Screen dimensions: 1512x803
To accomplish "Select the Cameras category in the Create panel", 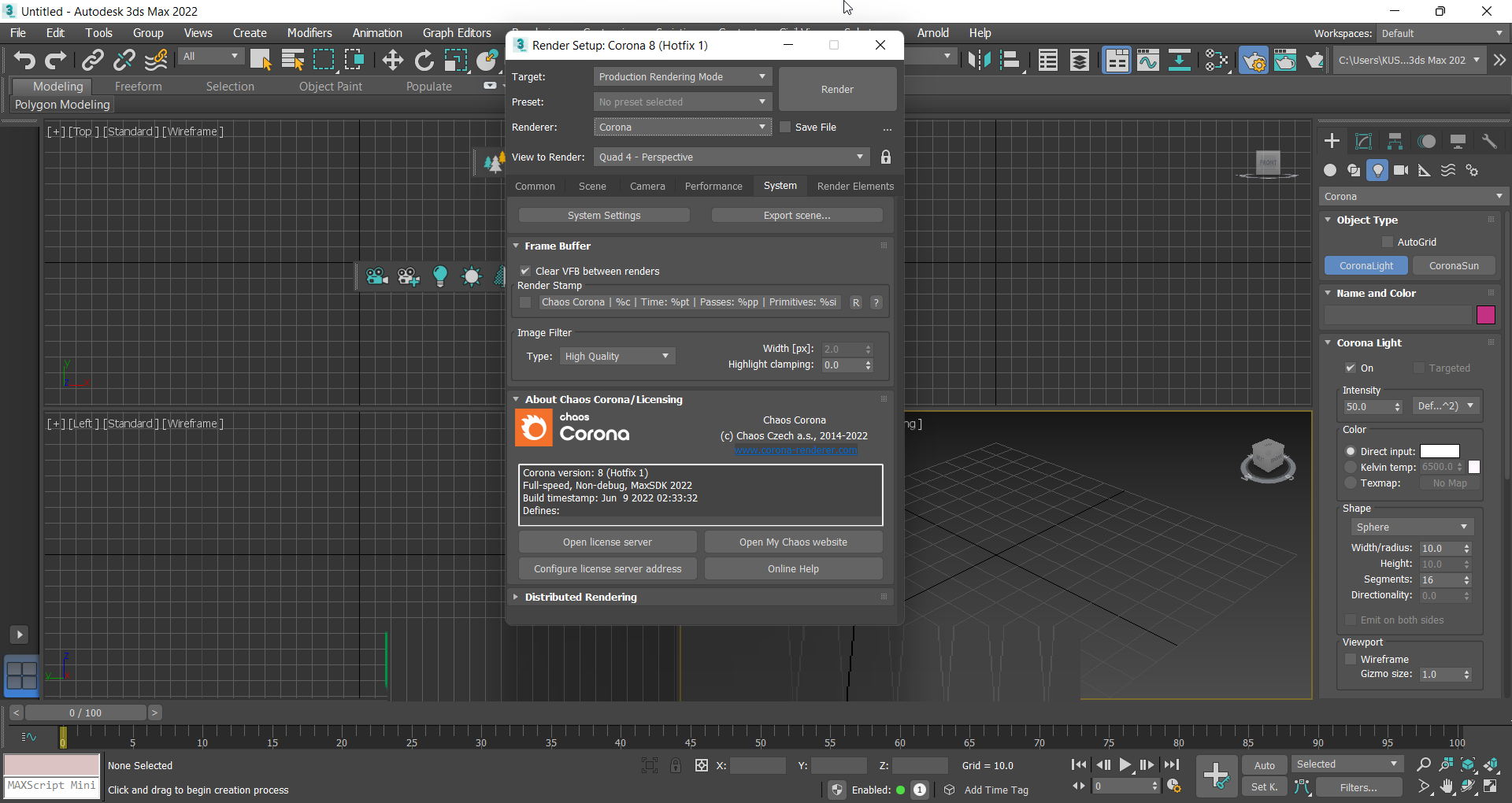I will tap(1402, 170).
